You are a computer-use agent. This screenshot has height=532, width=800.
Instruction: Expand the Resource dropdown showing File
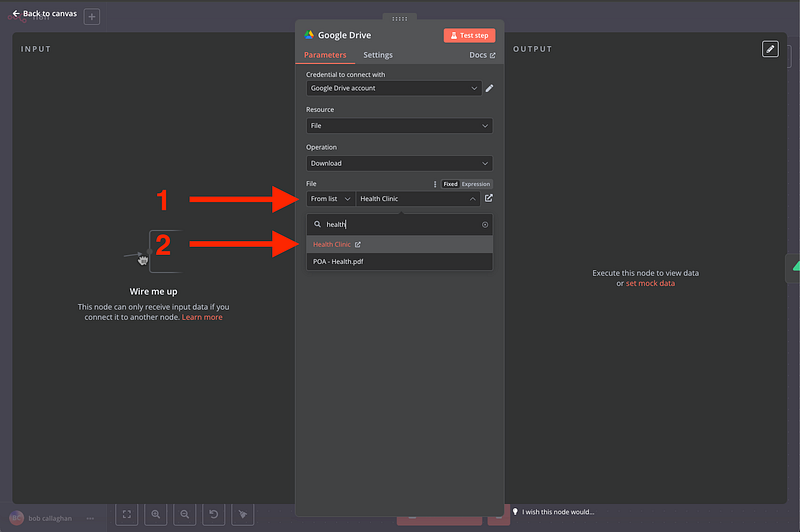coord(399,126)
